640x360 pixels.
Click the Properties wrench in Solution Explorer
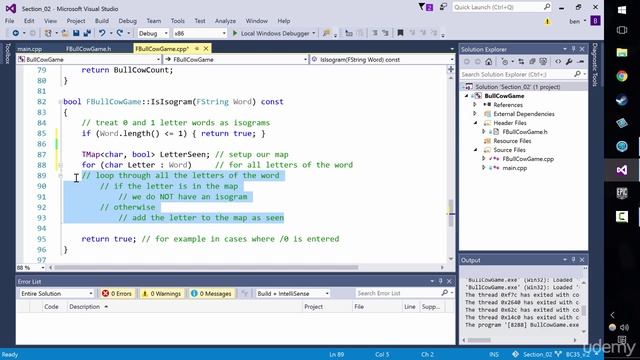tap(569, 62)
